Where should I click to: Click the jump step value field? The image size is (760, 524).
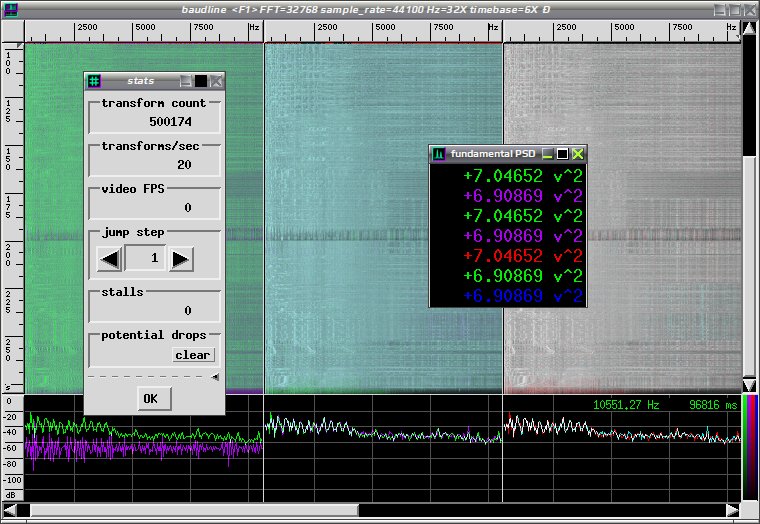pyautogui.click(x=145, y=257)
